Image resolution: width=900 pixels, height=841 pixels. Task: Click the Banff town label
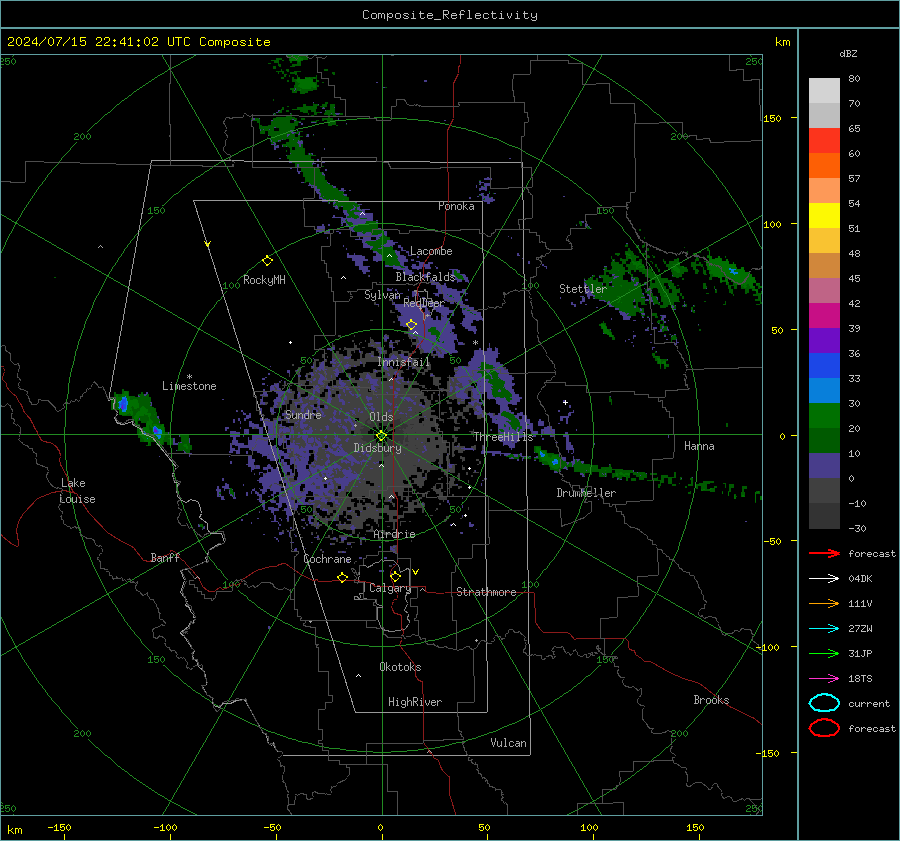(x=165, y=557)
